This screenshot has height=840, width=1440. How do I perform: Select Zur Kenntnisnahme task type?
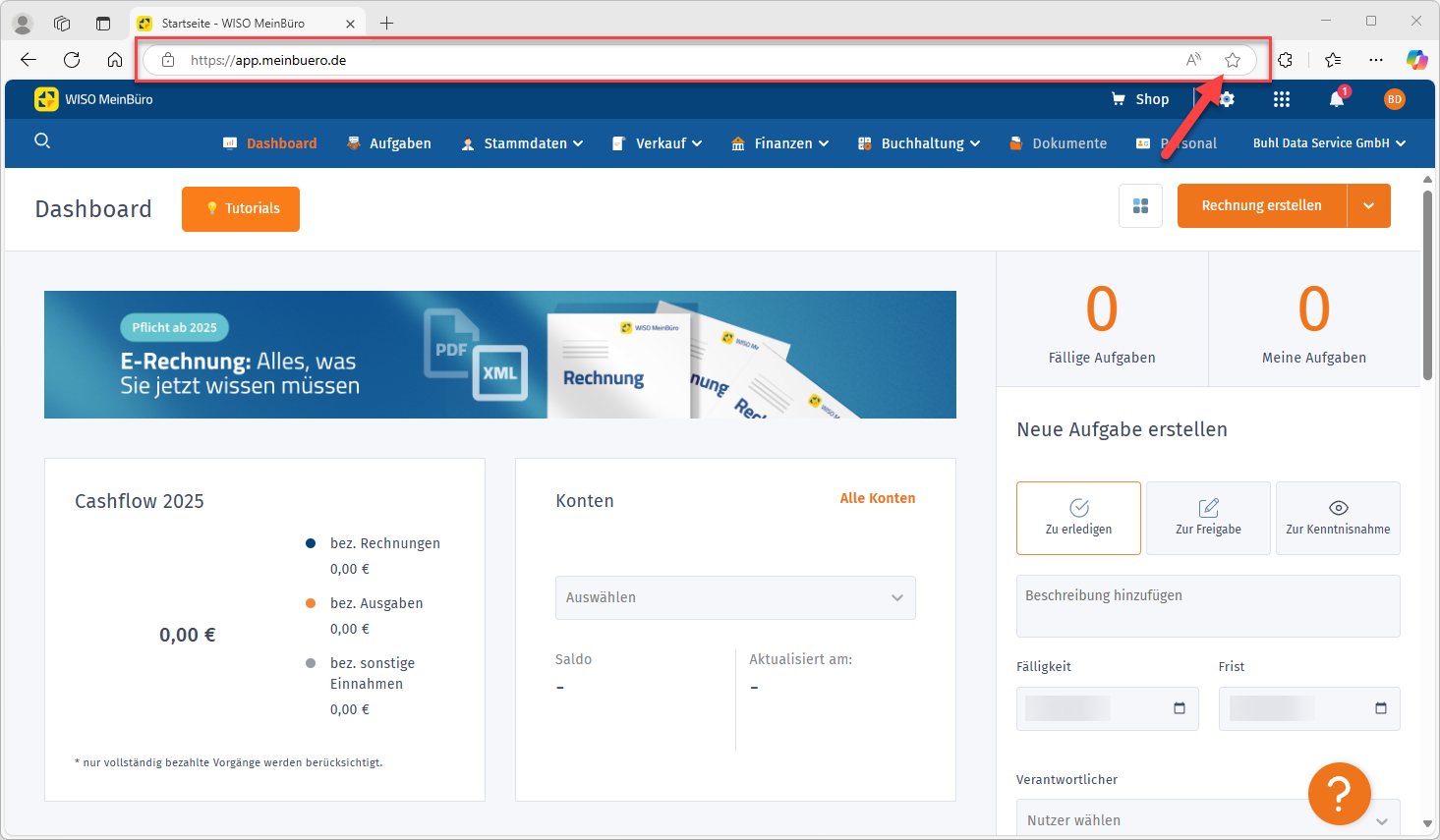click(x=1338, y=518)
